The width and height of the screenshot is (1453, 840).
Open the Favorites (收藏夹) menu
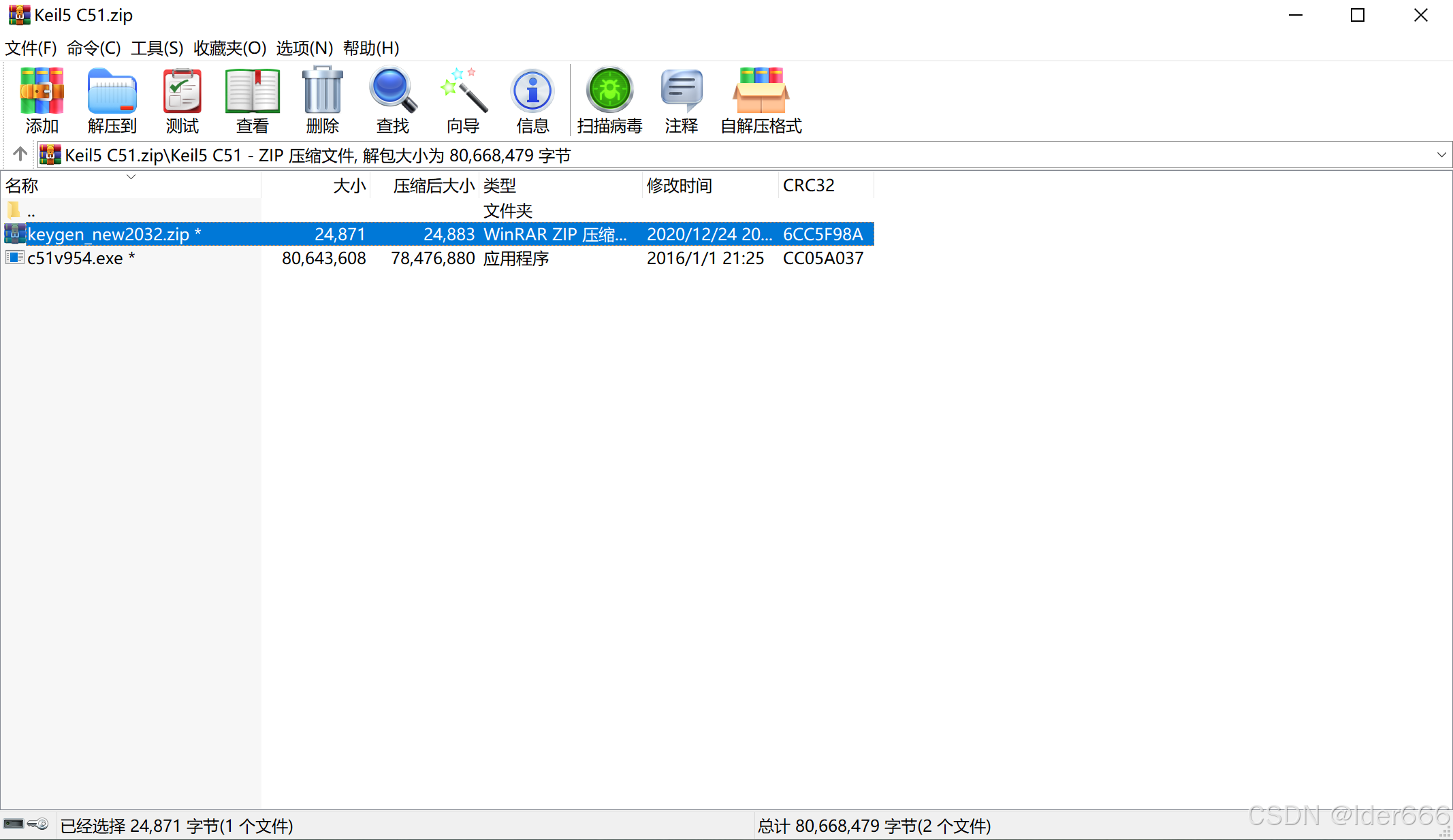[x=229, y=48]
